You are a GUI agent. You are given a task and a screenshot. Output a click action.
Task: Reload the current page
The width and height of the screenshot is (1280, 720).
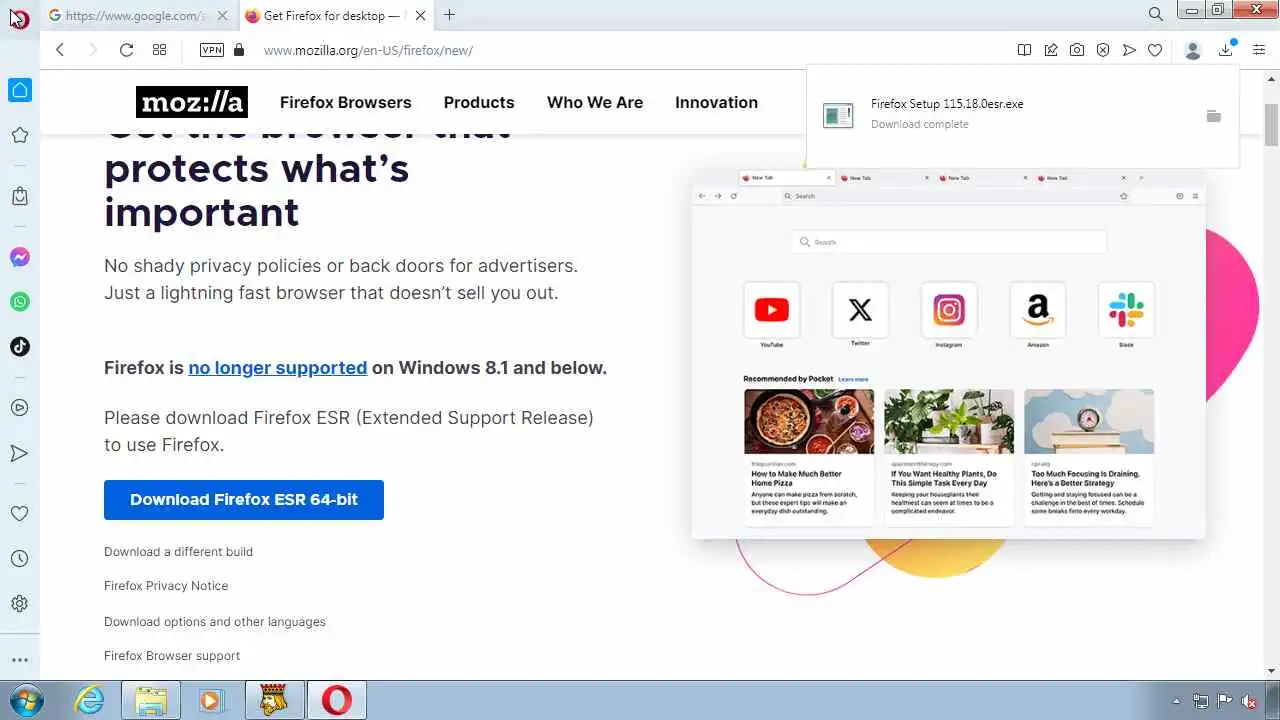pos(126,50)
